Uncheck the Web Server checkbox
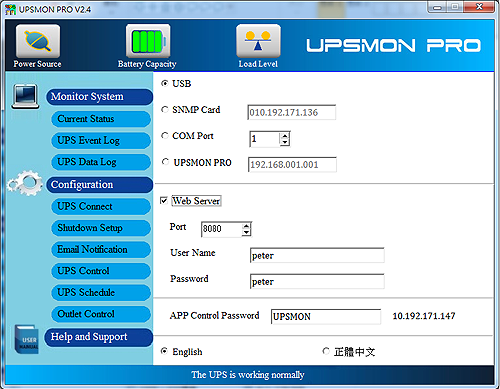 pyautogui.click(x=164, y=200)
